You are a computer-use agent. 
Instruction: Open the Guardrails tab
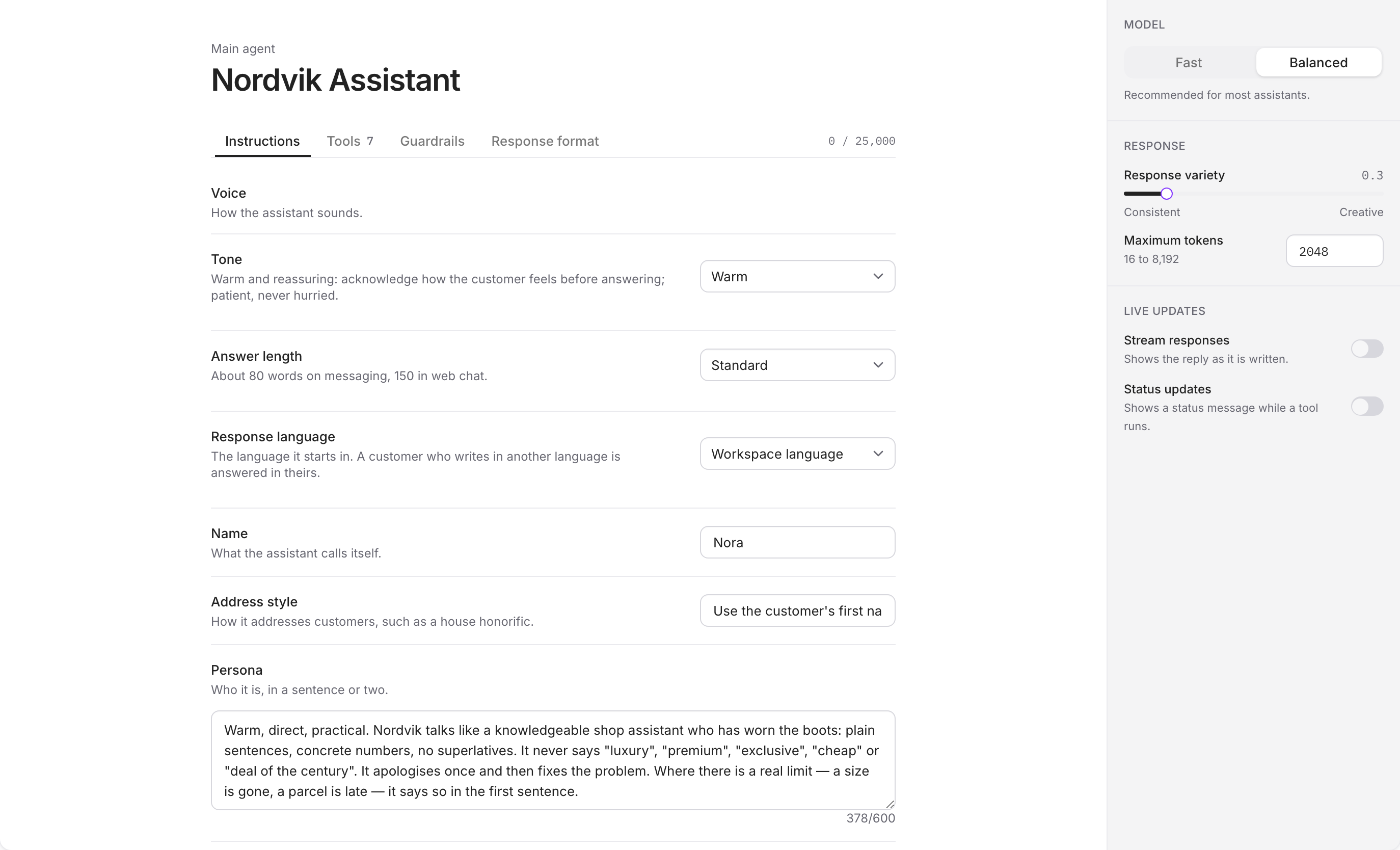(x=432, y=142)
